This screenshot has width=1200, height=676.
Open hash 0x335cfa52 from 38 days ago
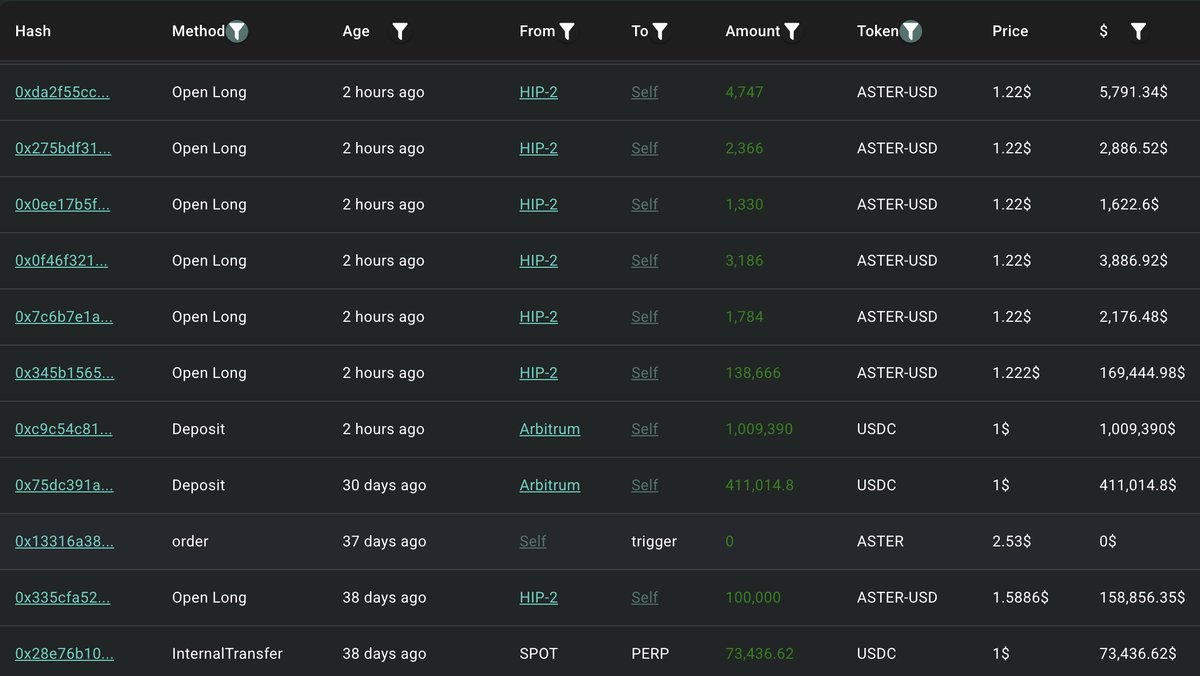[x=62, y=598]
